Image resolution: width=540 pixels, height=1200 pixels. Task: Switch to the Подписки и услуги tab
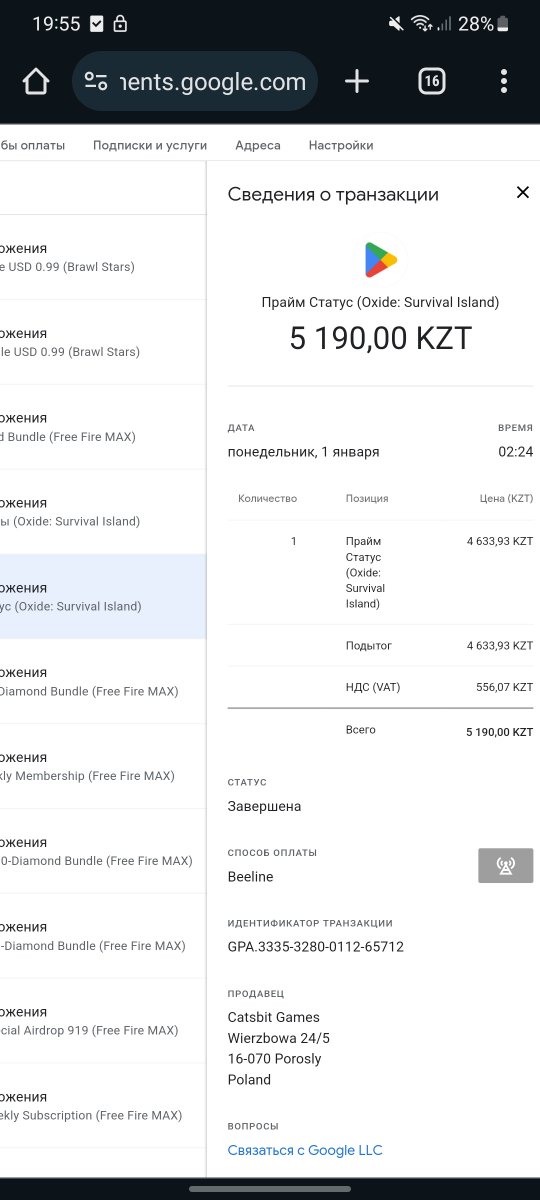(x=150, y=145)
